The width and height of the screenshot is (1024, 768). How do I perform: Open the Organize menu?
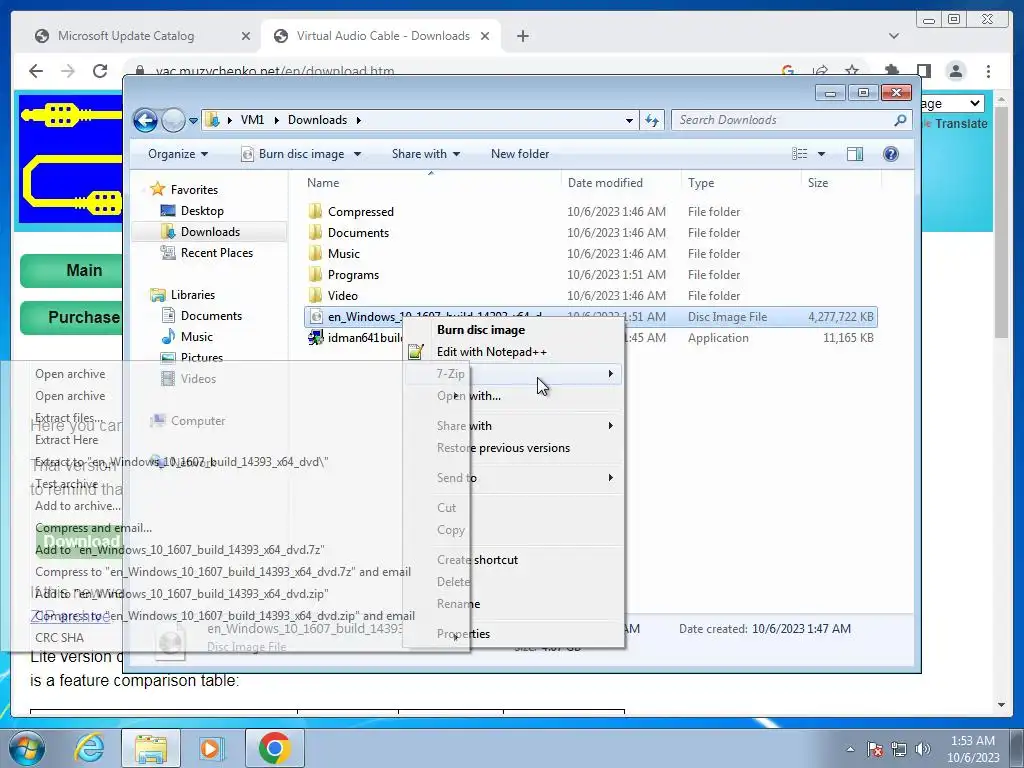[178, 154]
